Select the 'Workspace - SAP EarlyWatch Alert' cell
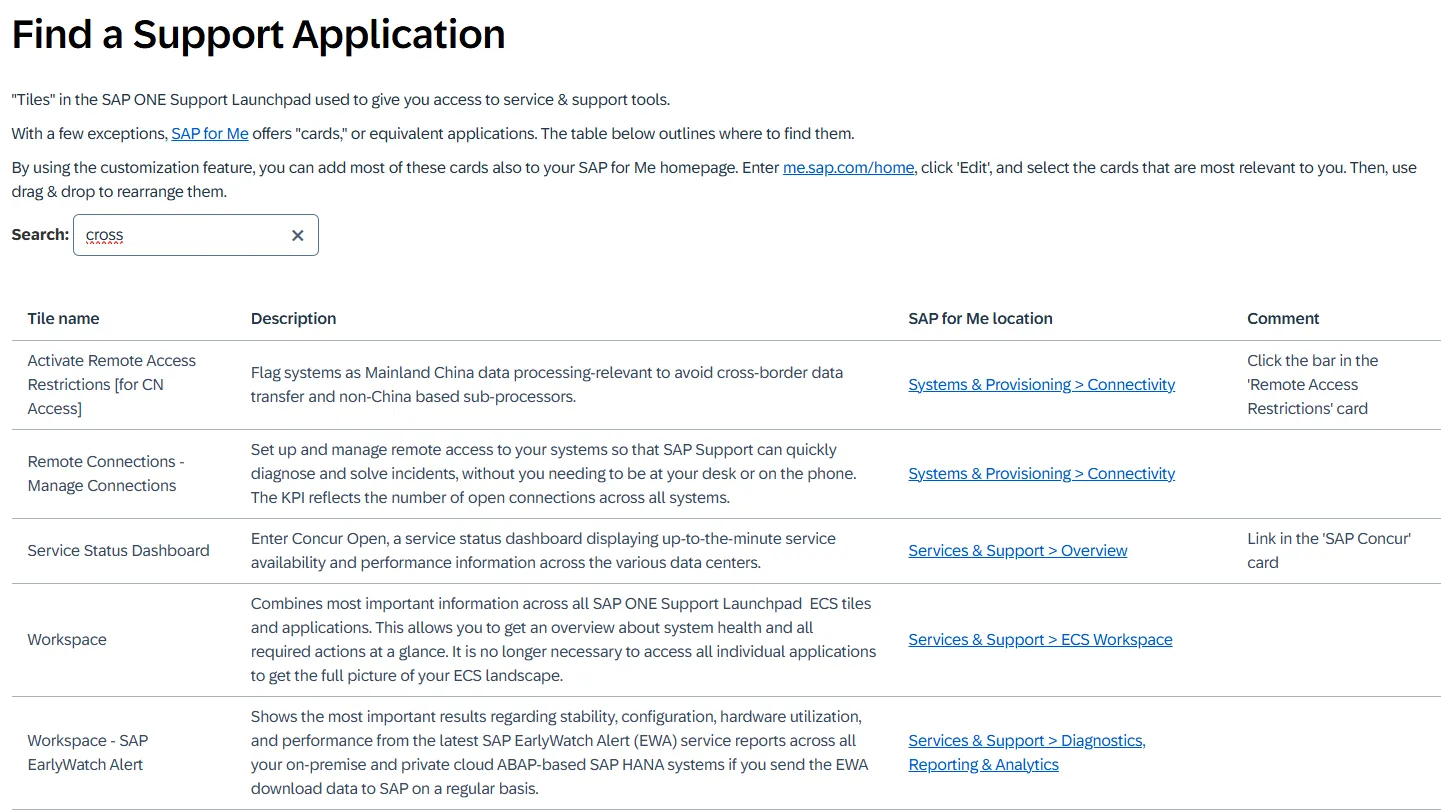 (87, 752)
